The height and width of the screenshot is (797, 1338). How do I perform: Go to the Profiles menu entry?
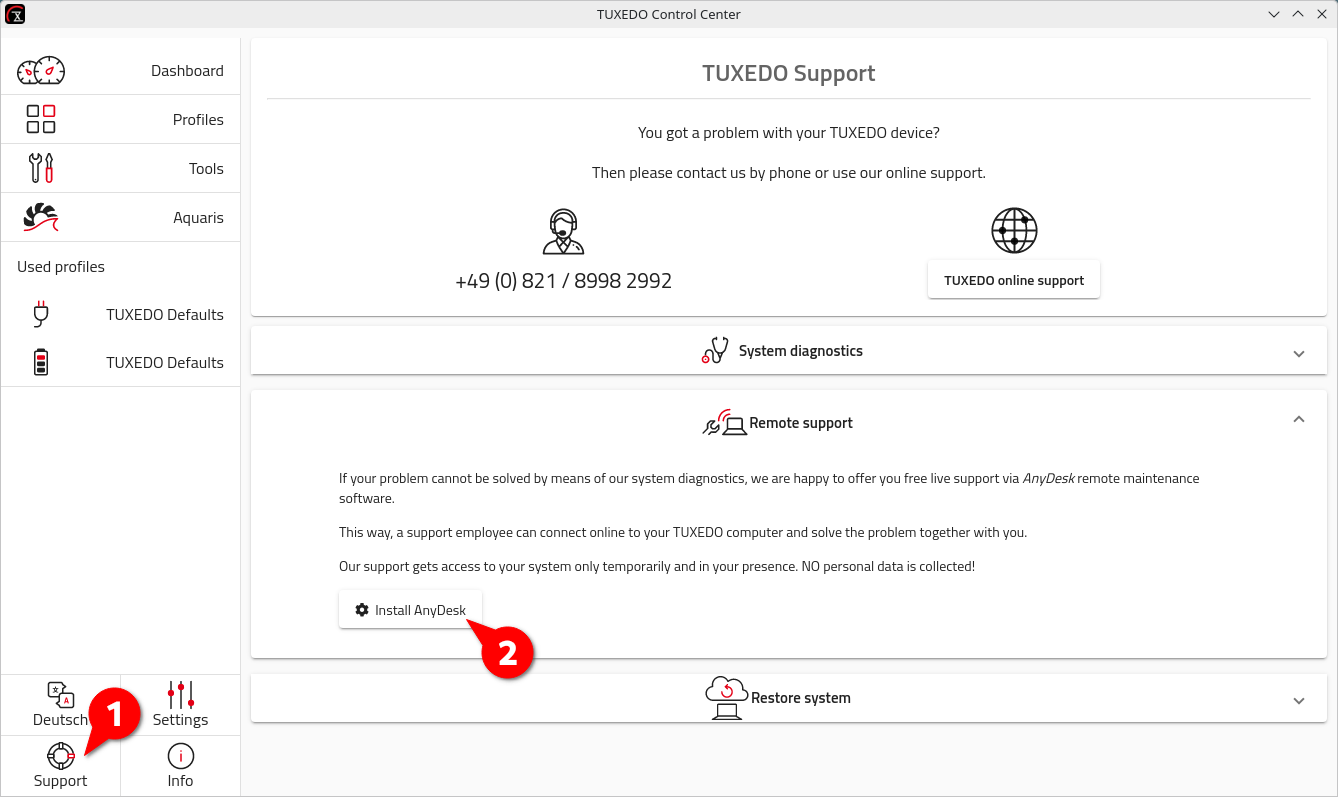click(120, 119)
